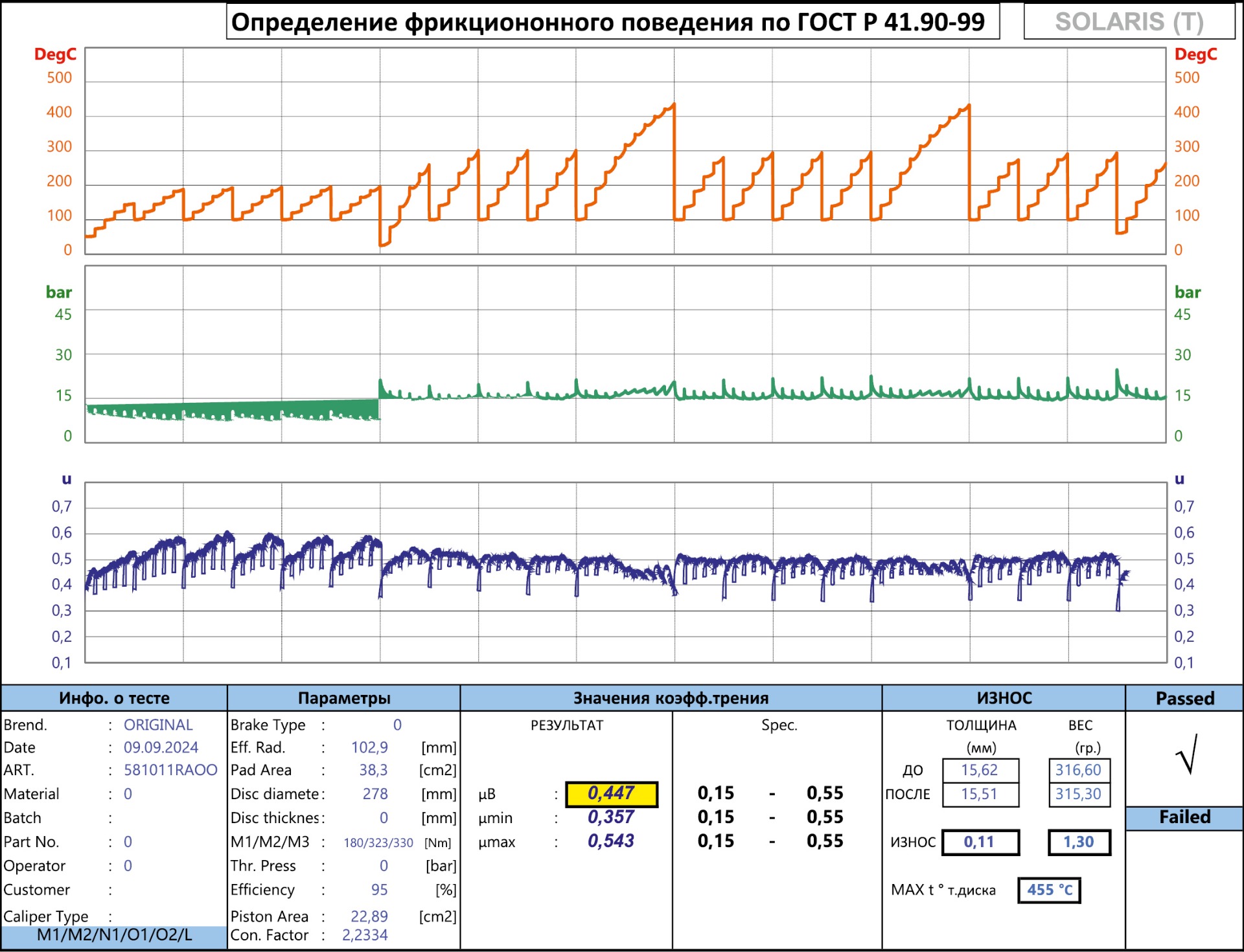Click the Date value 09.09.2024
This screenshot has width=1244, height=952.
[x=161, y=747]
